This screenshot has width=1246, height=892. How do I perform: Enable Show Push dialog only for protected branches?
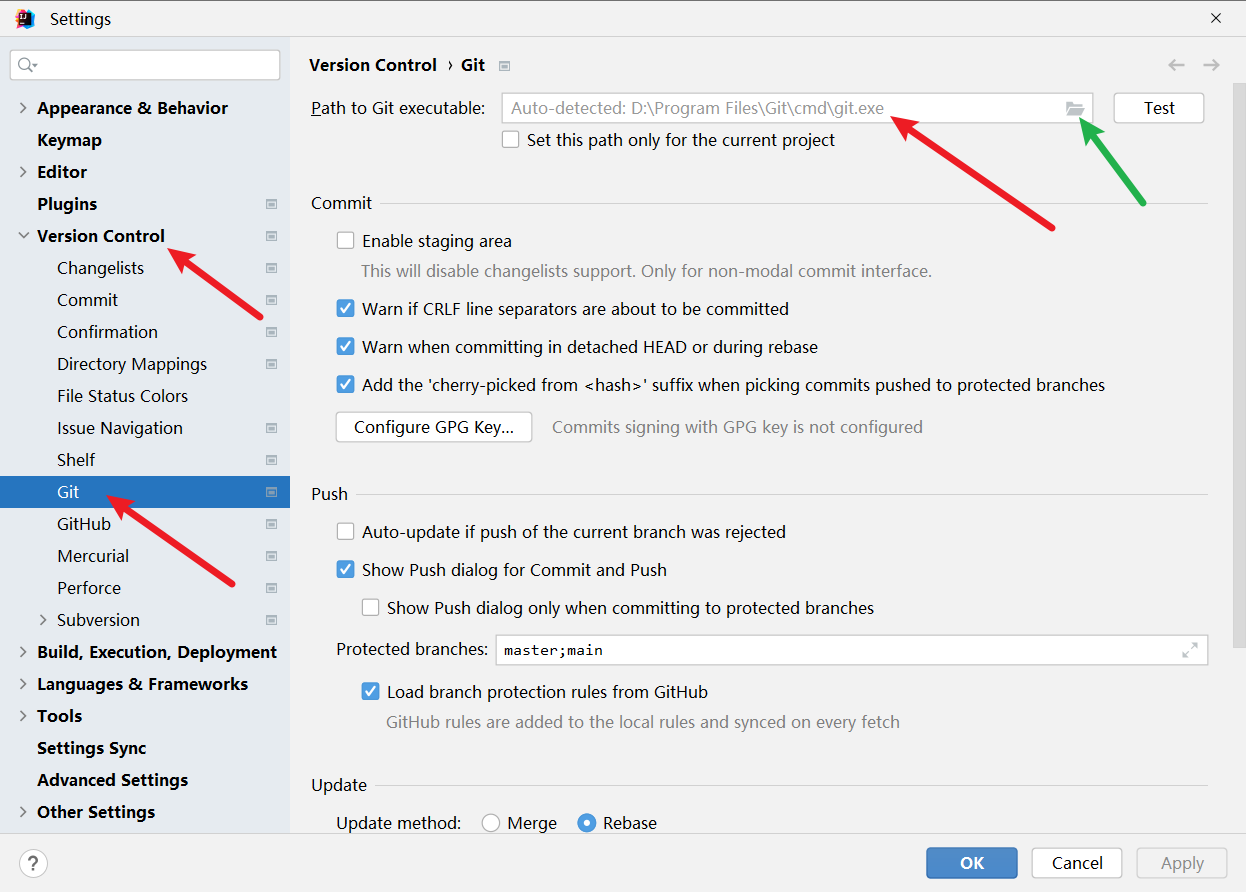[x=370, y=608]
